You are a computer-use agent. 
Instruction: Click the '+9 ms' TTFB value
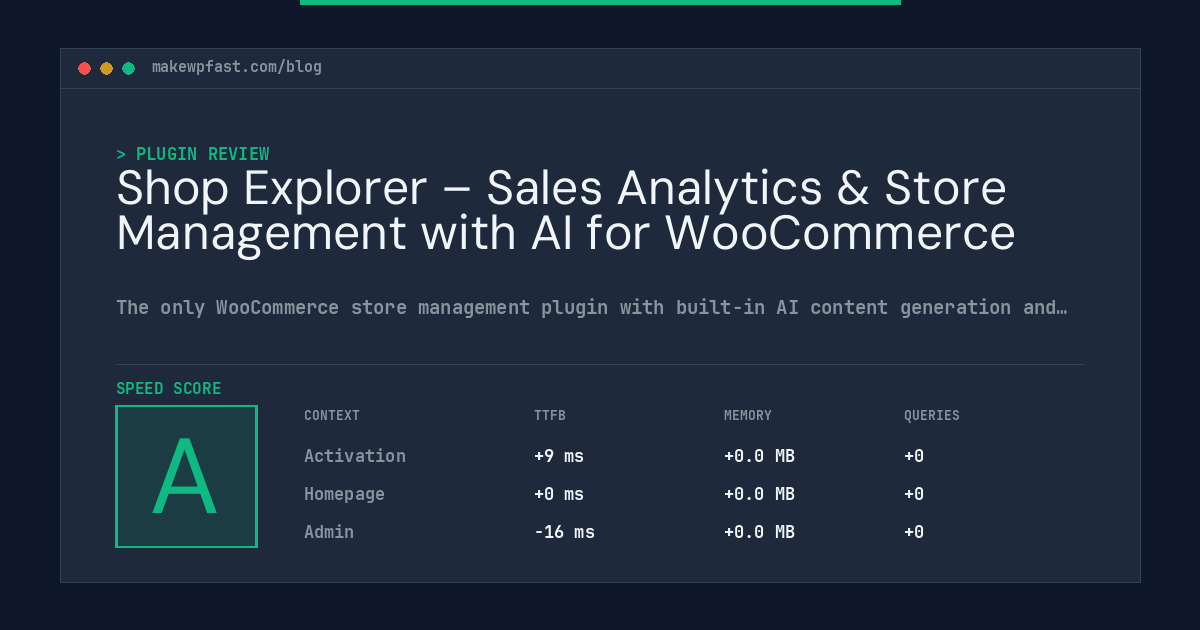pos(559,456)
